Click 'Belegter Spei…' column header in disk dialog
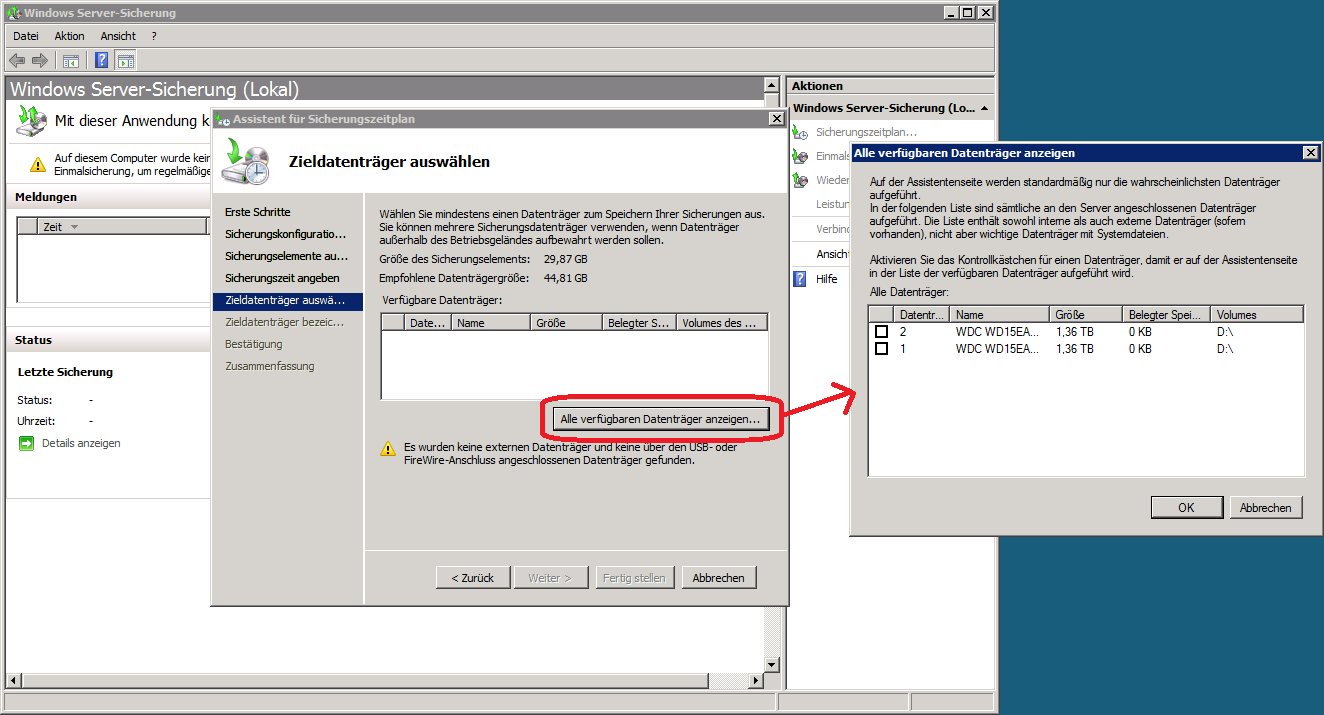The width and height of the screenshot is (1324, 715). point(1165,314)
